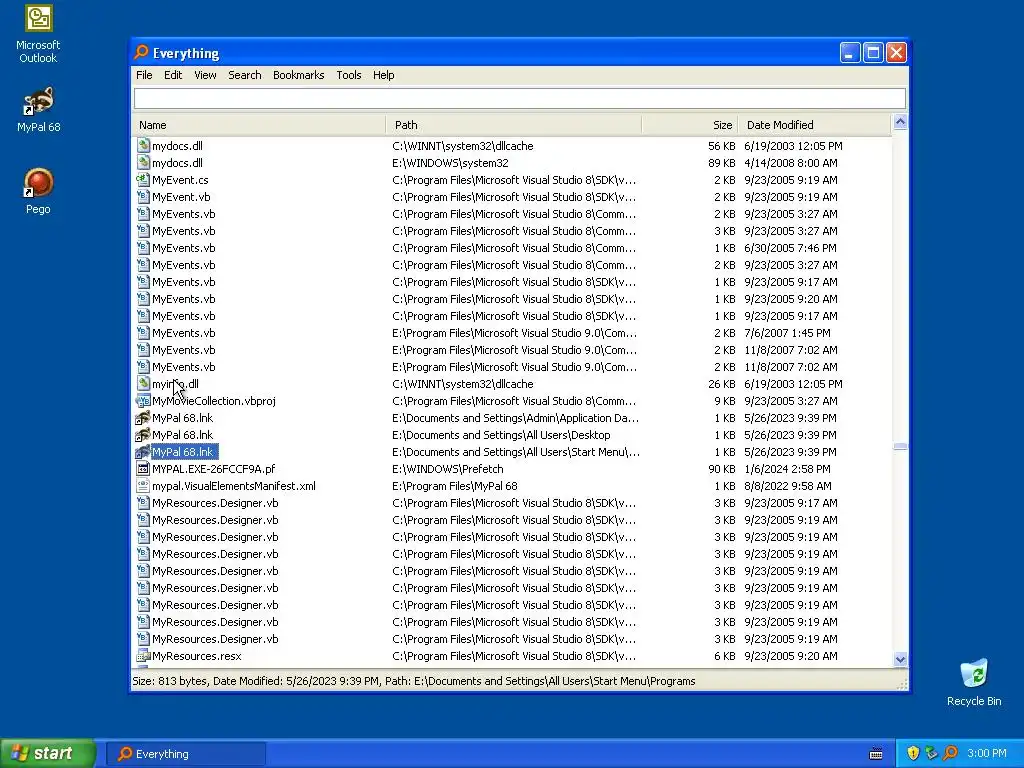The image size is (1024, 768).
Task: Click icon of MyResources.resx
Action: pyautogui.click(x=143, y=656)
